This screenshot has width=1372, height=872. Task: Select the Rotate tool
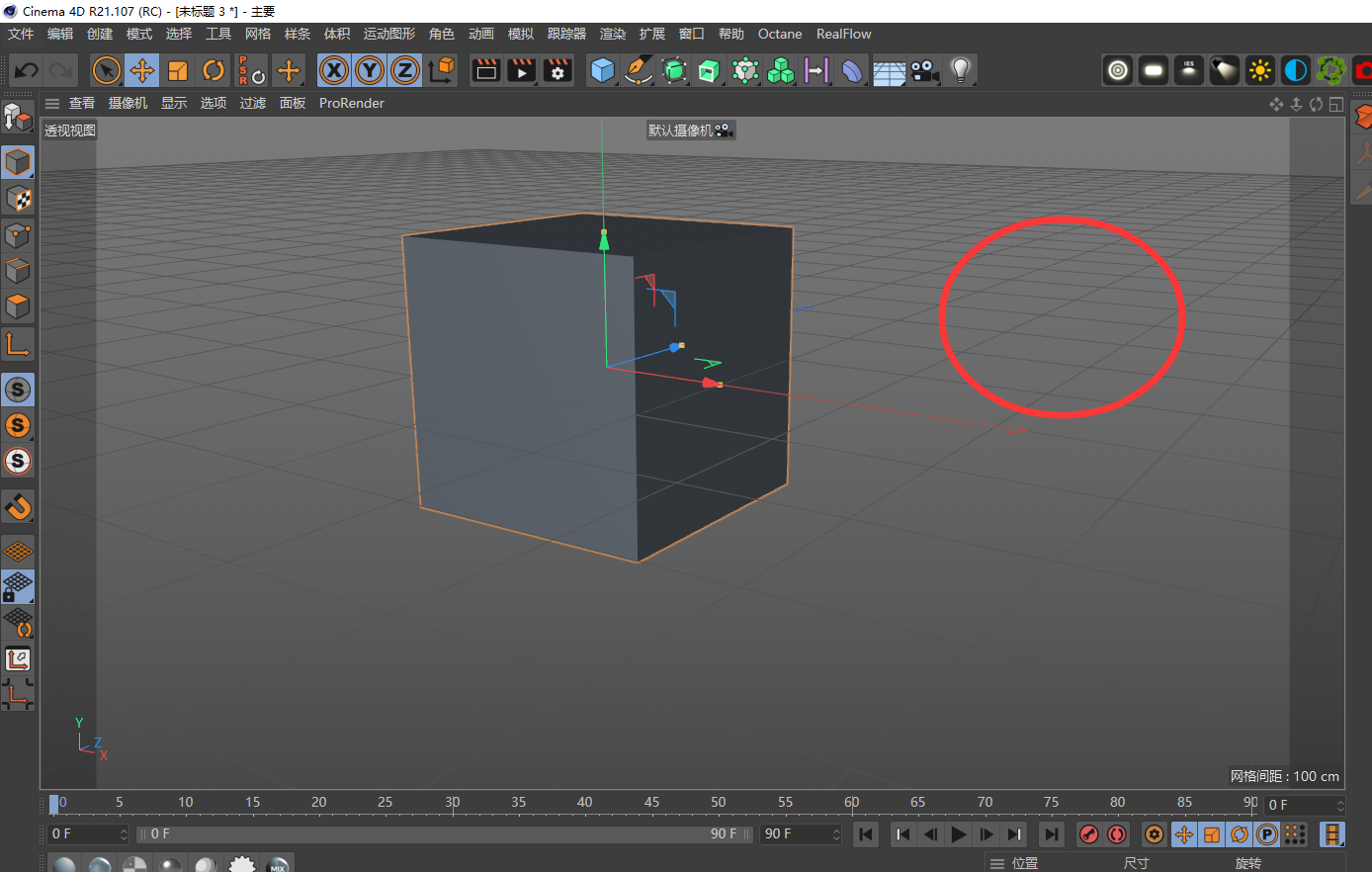(x=214, y=70)
